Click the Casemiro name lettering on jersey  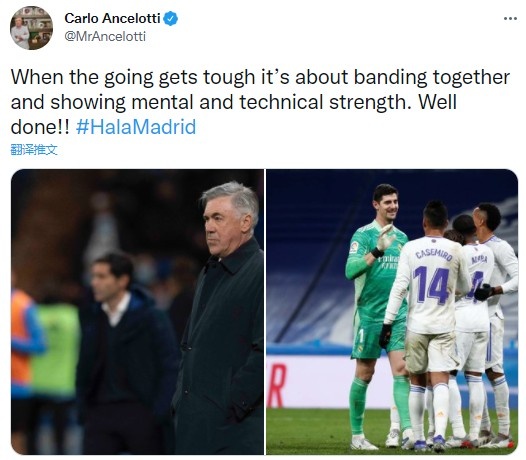click(x=434, y=255)
